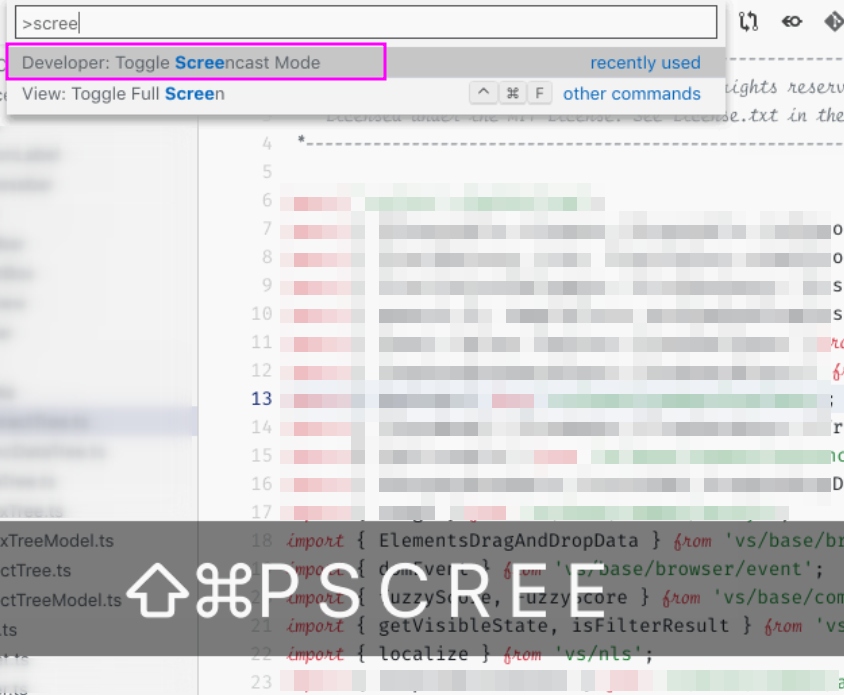Click the diamond git icon at toolbar edge
This screenshot has height=695, width=844.
coord(834,22)
